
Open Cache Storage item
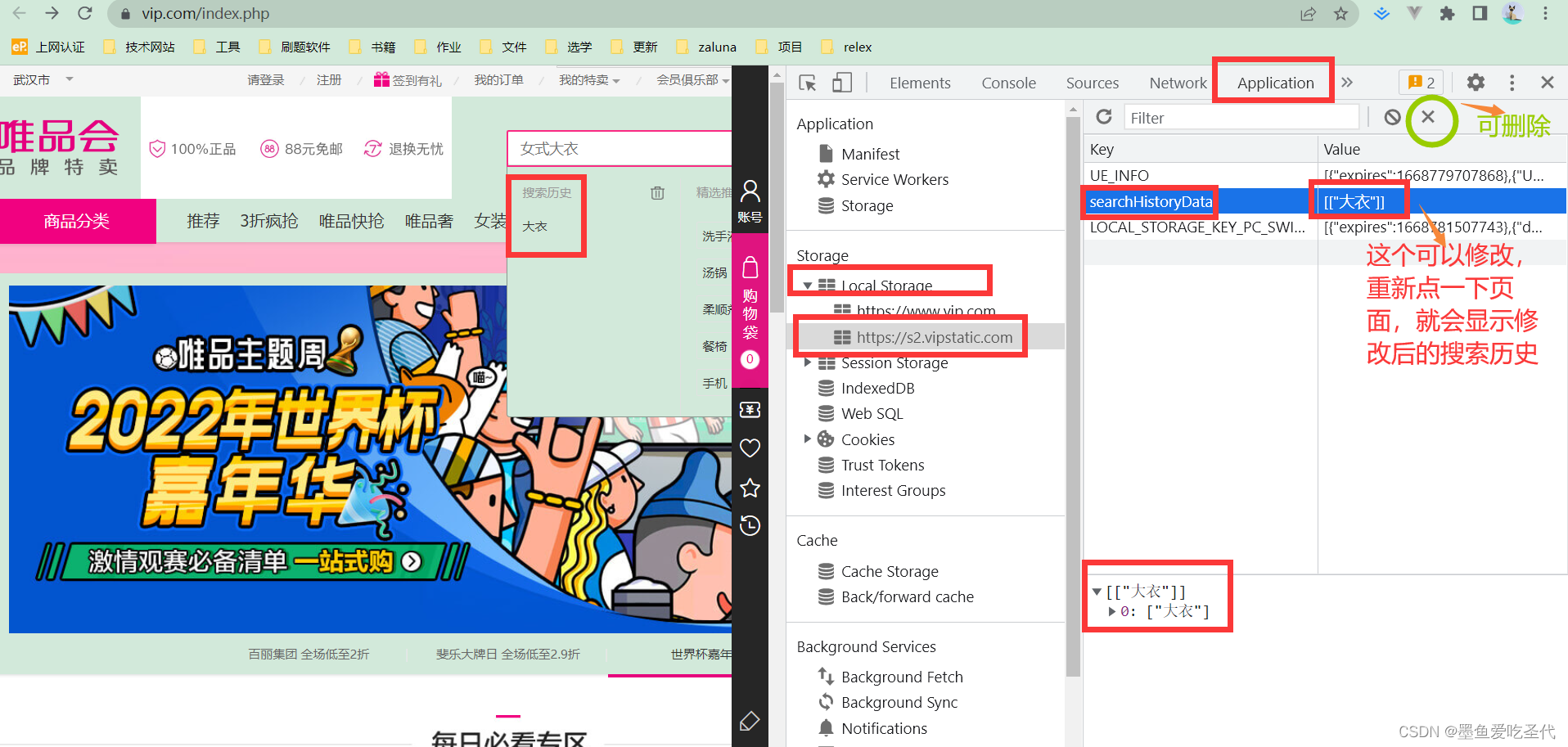click(890, 571)
